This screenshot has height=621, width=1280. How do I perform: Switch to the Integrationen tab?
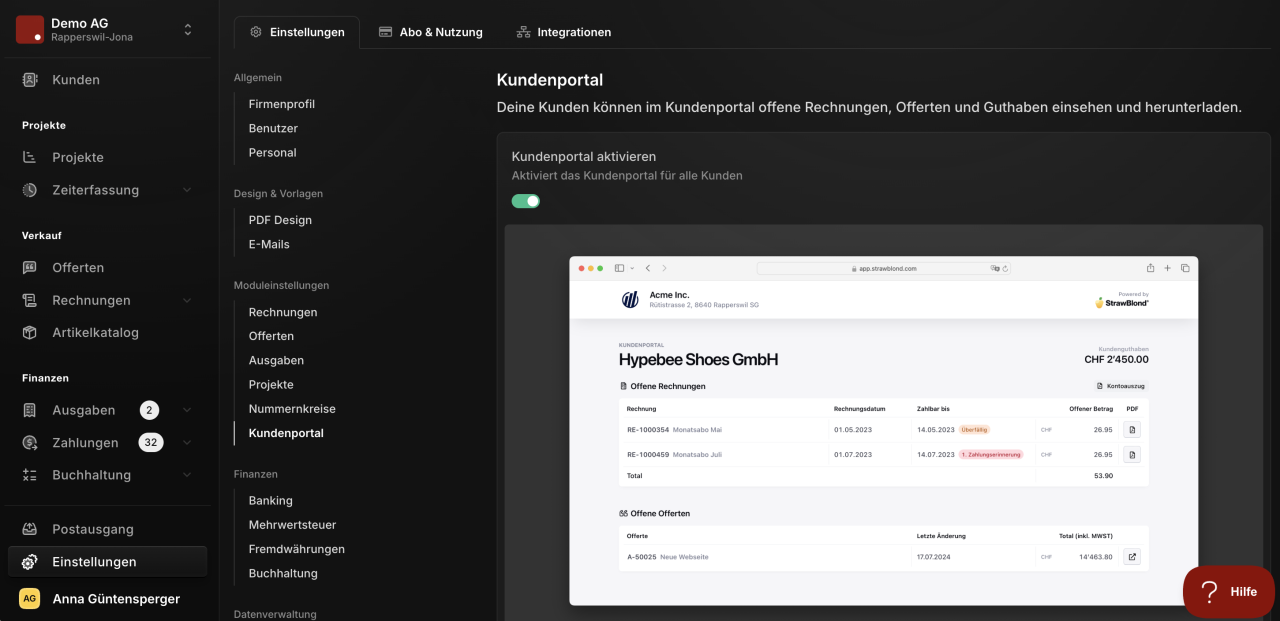click(564, 32)
